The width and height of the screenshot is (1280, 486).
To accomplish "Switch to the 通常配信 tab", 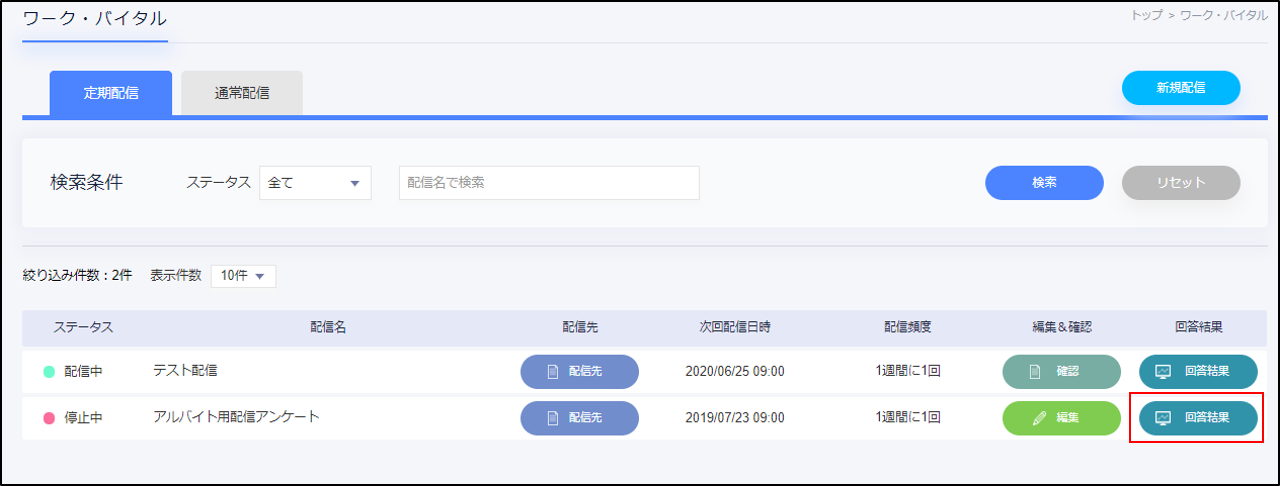I will [x=242, y=93].
